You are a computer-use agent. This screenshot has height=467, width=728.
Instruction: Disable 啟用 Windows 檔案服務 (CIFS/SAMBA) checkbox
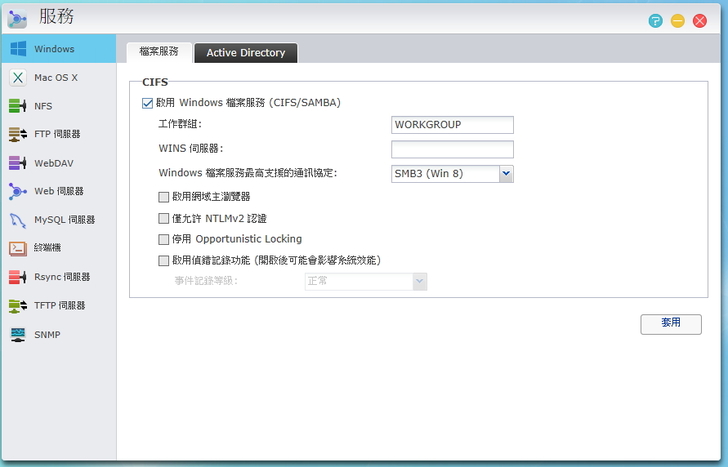coord(147,103)
